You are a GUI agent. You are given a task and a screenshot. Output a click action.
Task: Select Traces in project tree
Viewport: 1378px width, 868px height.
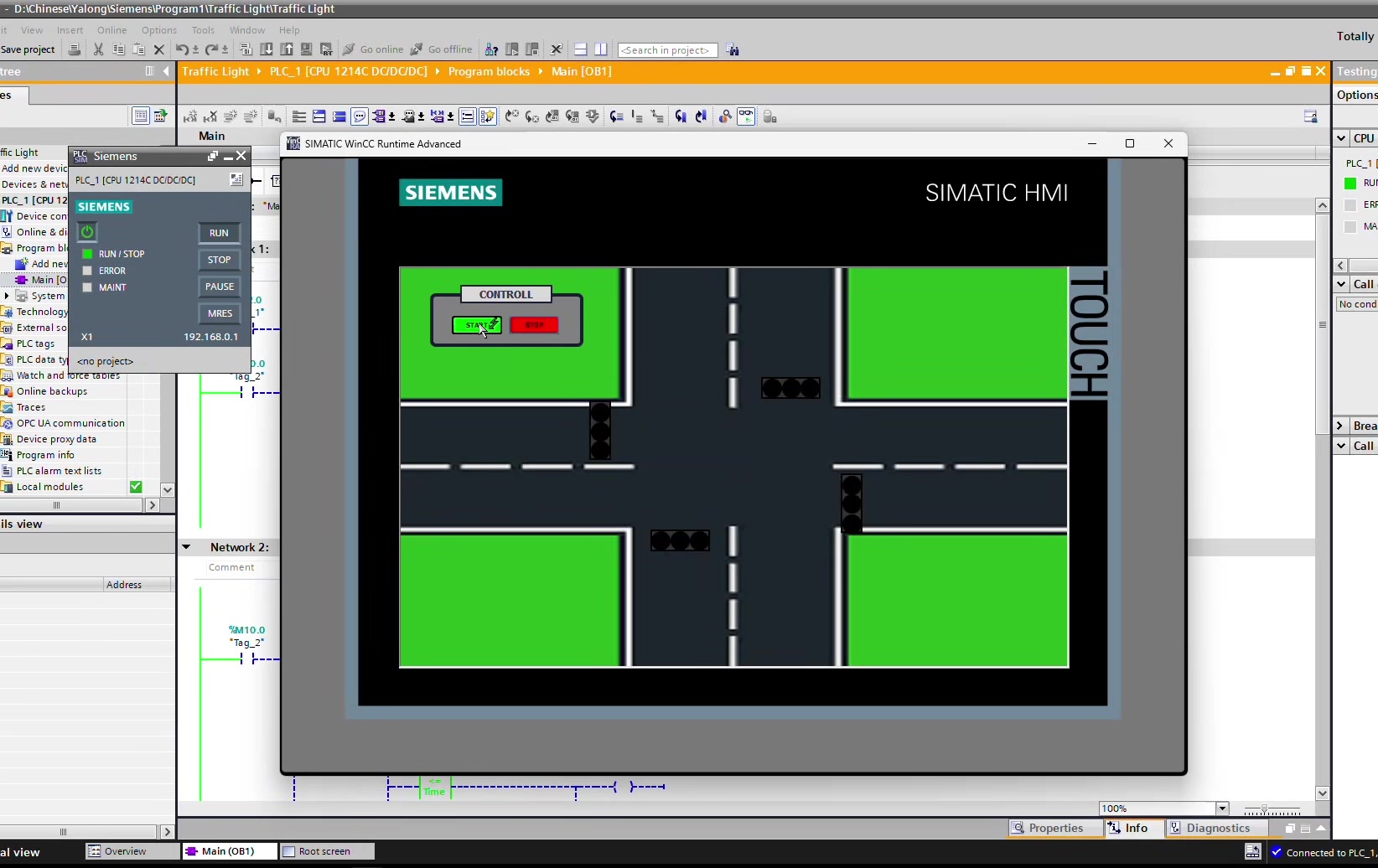tap(31, 407)
